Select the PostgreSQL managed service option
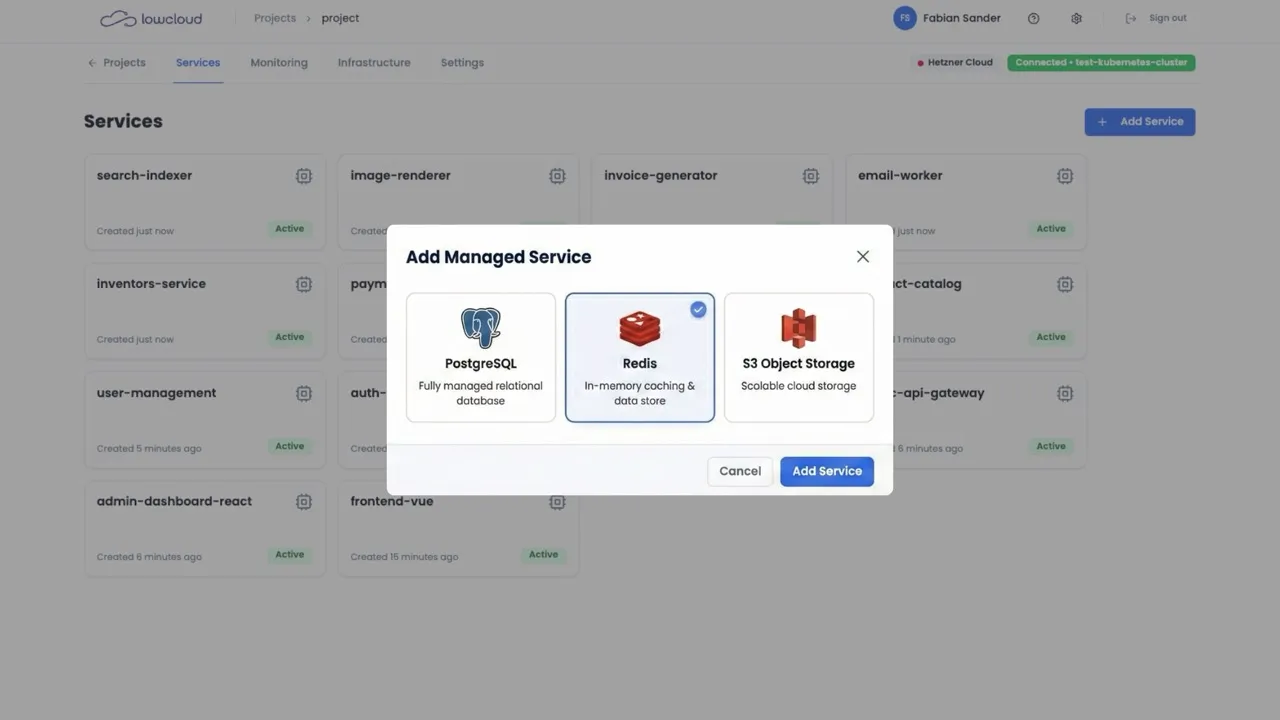The image size is (1280, 720). (480, 357)
